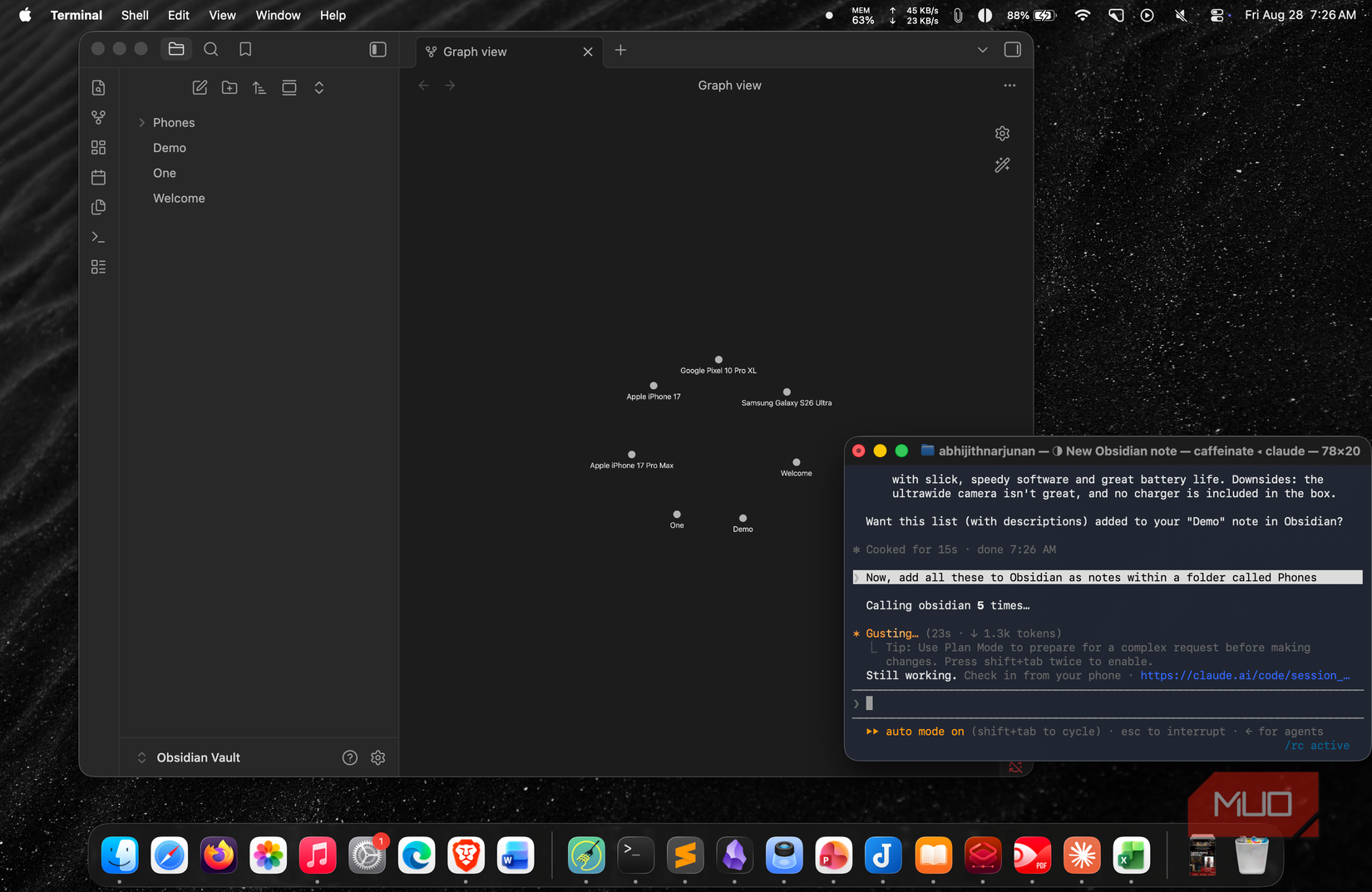
Task: Open Claude app from the Dock
Action: [x=1082, y=855]
